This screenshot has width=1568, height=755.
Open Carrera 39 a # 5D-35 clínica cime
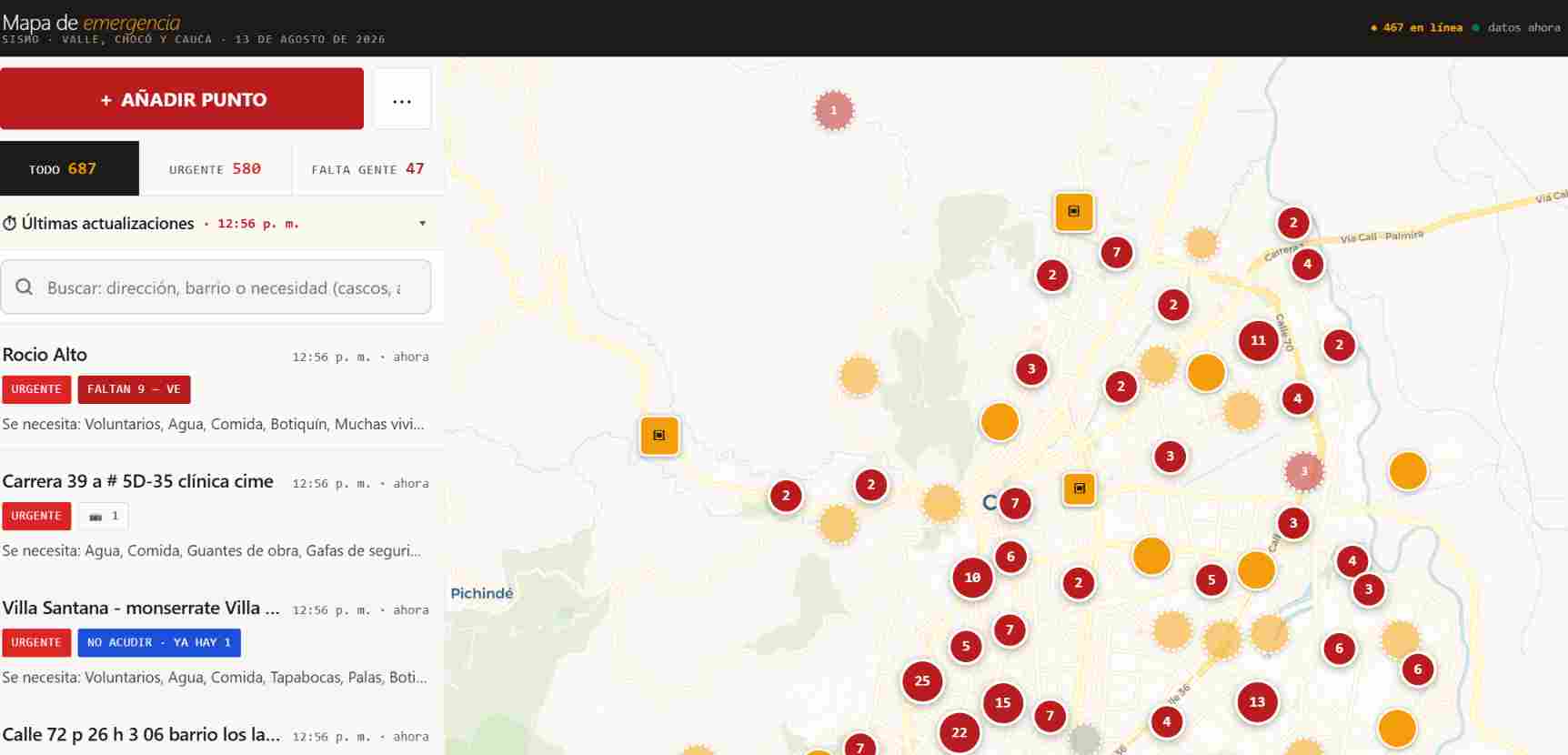tap(216, 515)
